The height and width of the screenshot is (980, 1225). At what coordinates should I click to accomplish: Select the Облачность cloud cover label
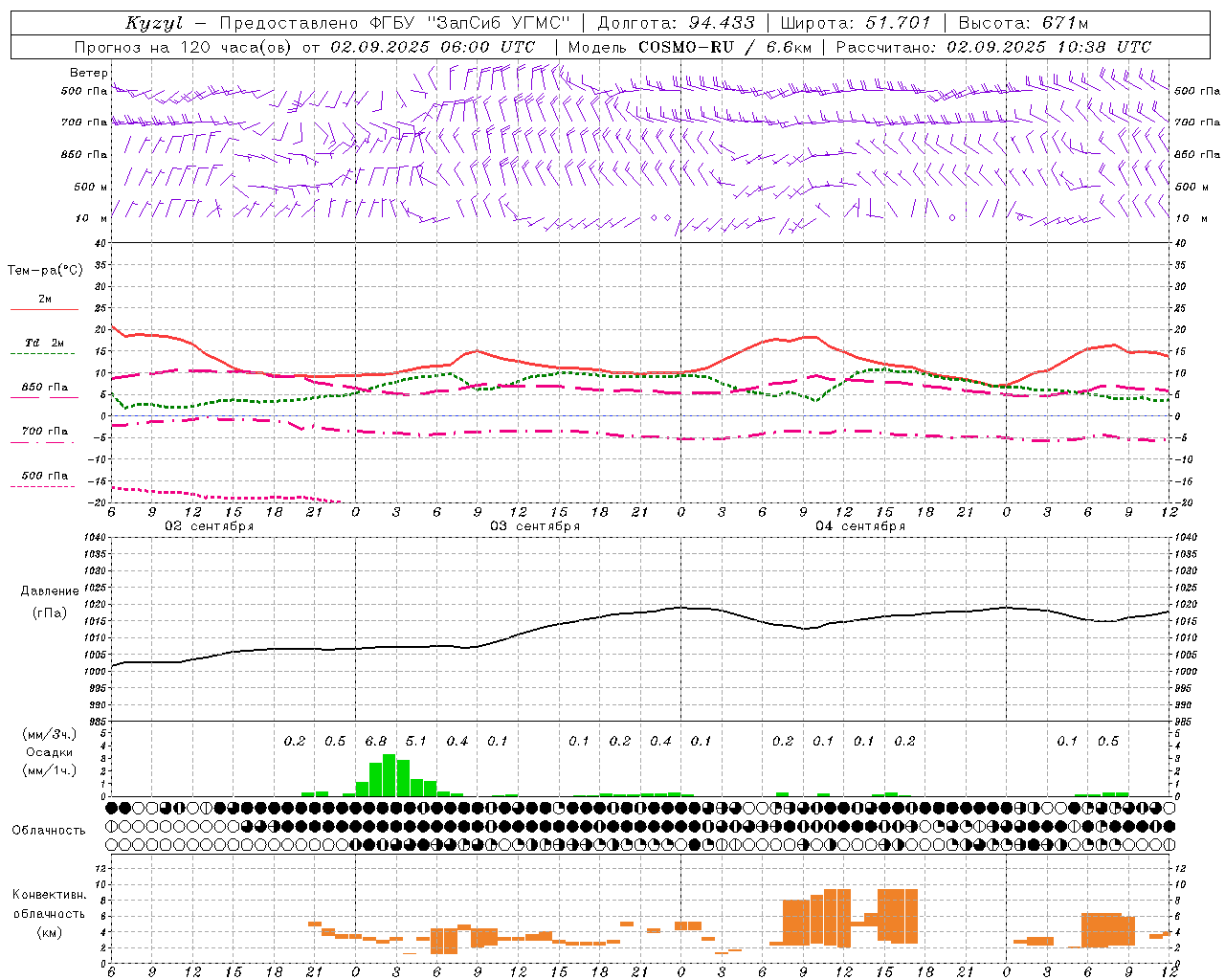(x=49, y=830)
